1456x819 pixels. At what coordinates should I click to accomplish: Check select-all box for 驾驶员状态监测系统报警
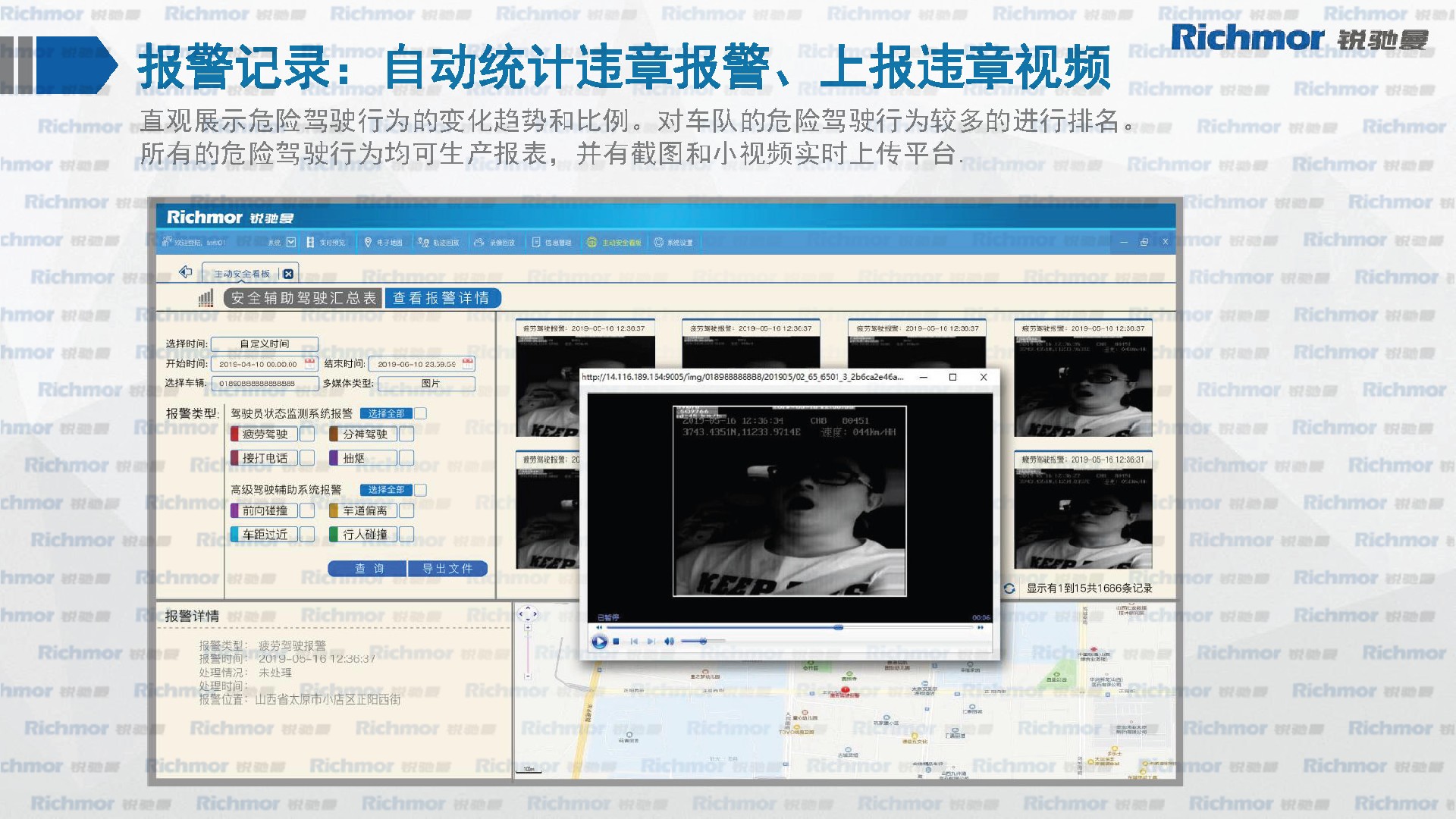click(x=421, y=413)
